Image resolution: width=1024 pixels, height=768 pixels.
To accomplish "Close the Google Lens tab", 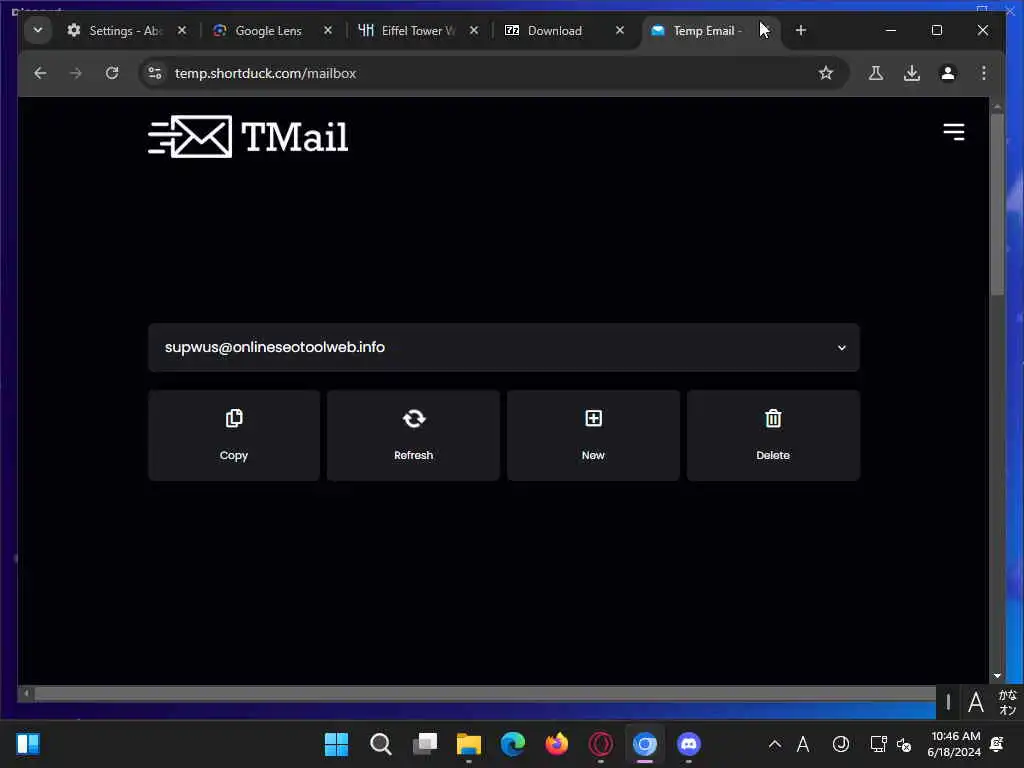I will tap(328, 31).
